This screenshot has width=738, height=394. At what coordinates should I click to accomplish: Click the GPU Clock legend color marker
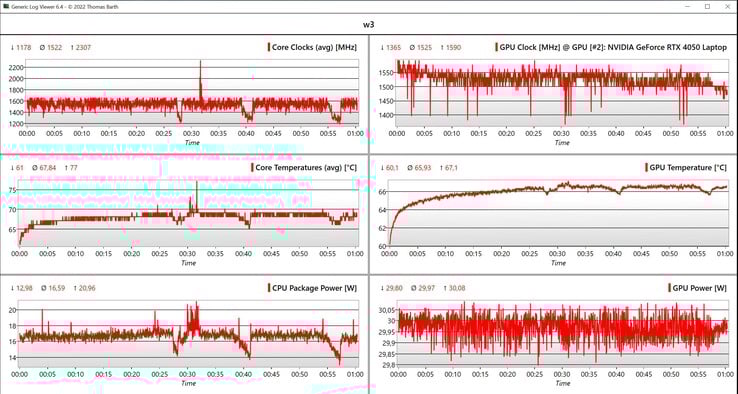tap(496, 47)
